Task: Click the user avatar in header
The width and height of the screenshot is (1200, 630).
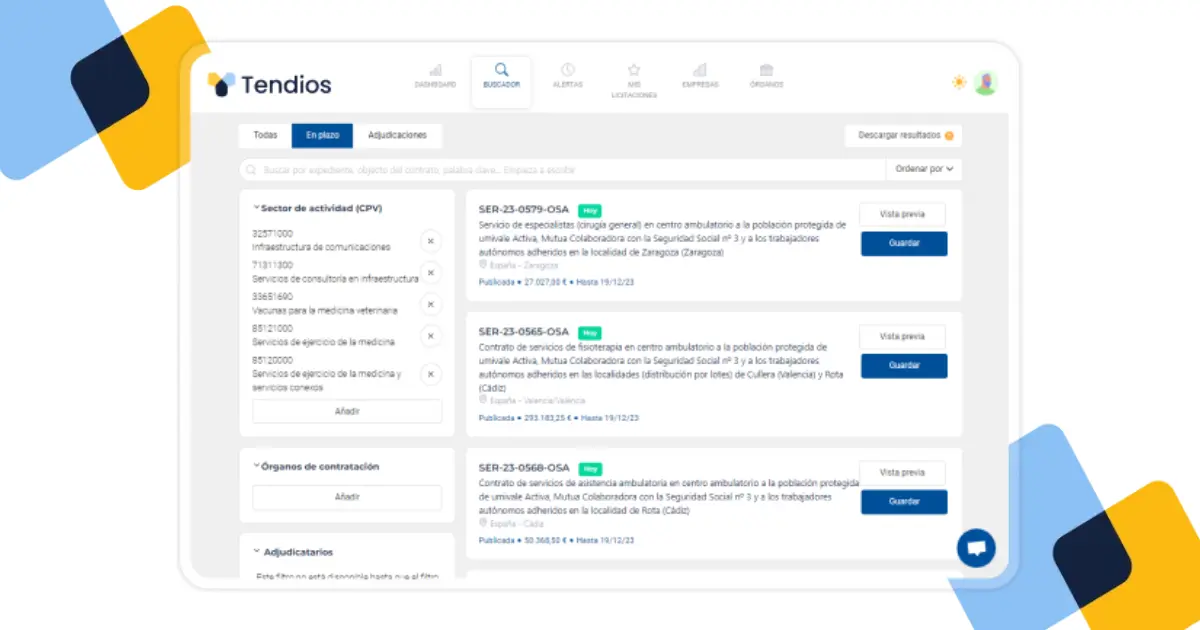Action: [x=986, y=83]
